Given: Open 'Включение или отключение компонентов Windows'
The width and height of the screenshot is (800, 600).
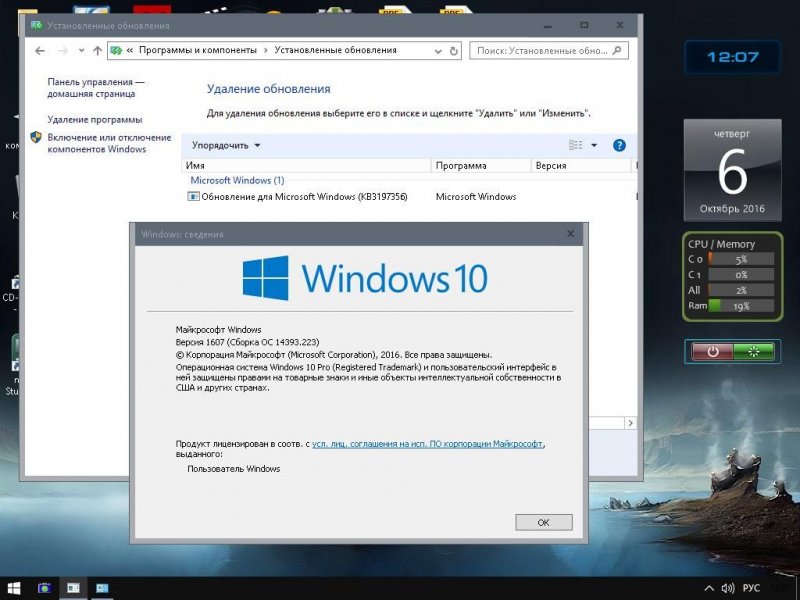Looking at the screenshot, I should click(x=109, y=143).
